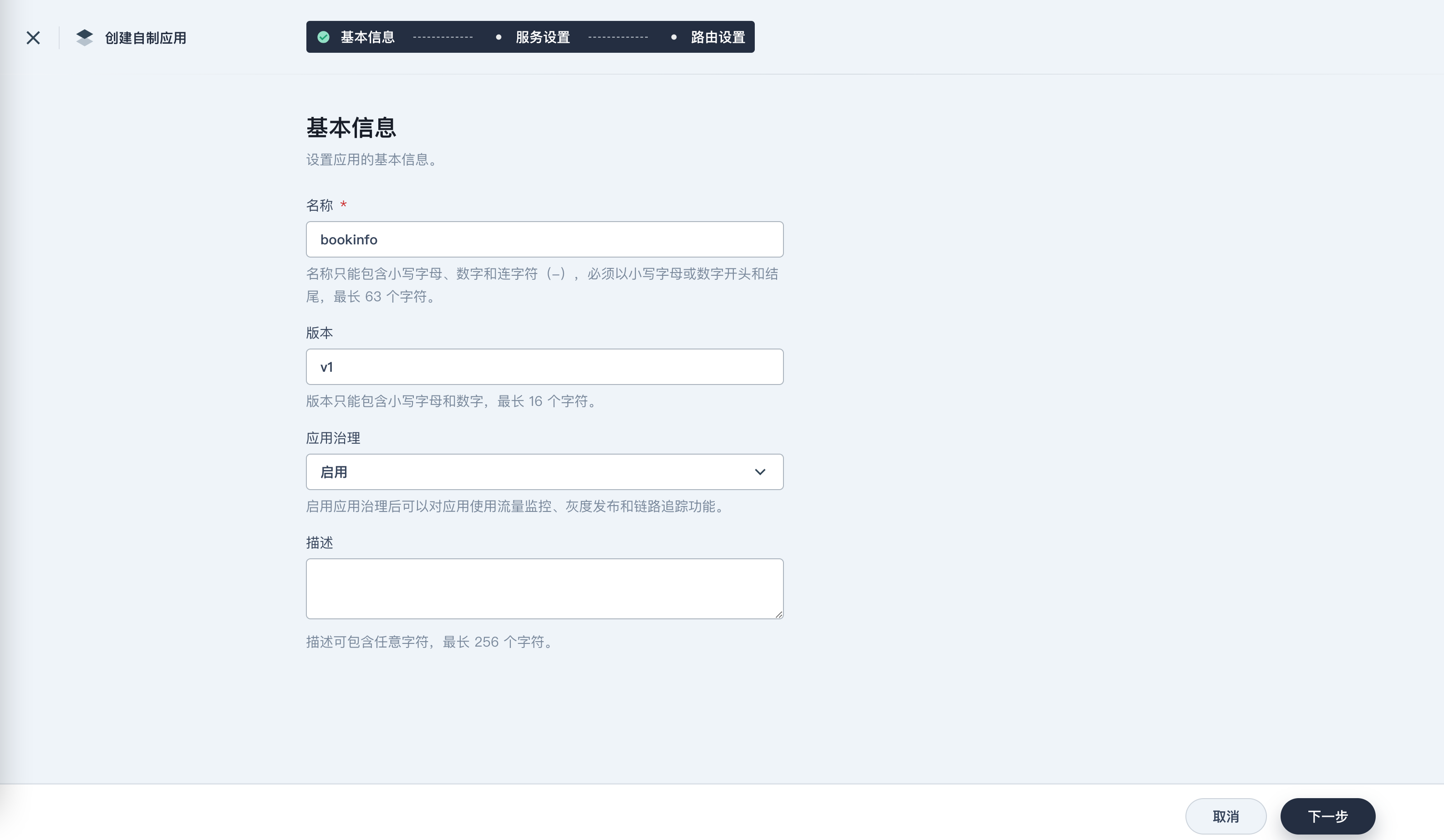Open the 应用治理 dropdown showing 启用
1444x840 pixels.
pos(544,472)
